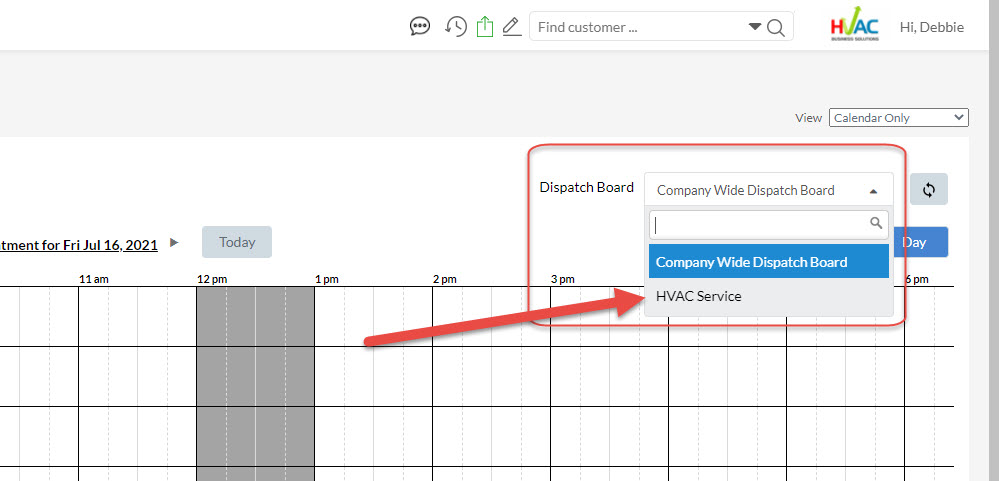
Task: Click the magnifier in Find customer box
Action: [x=776, y=28]
